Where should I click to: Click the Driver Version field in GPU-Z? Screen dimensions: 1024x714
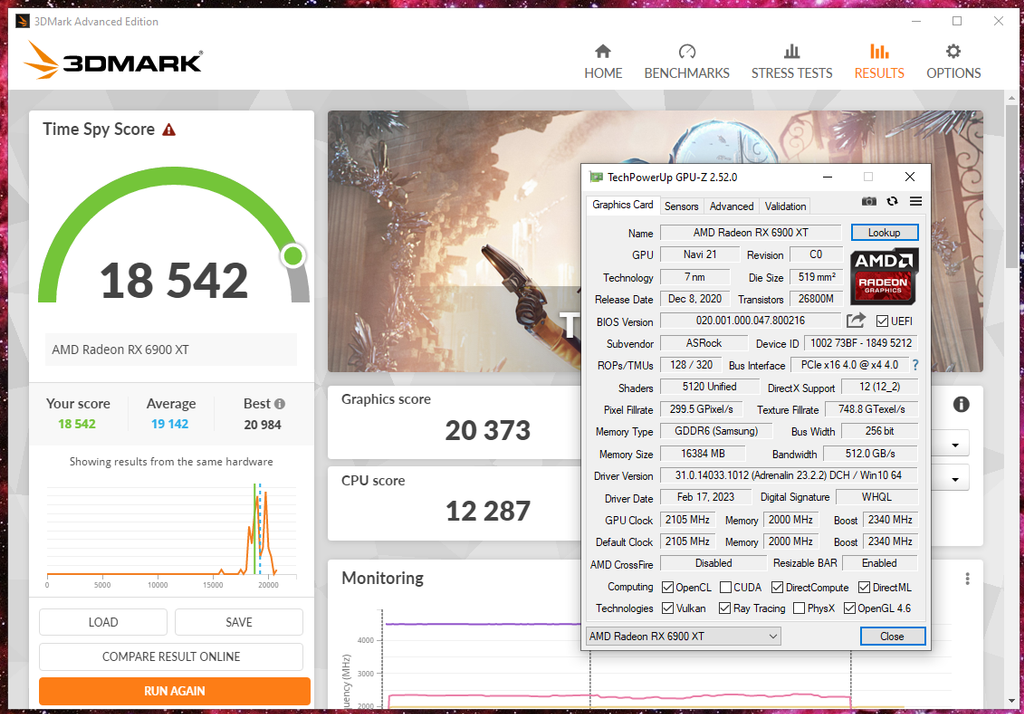click(x=788, y=476)
